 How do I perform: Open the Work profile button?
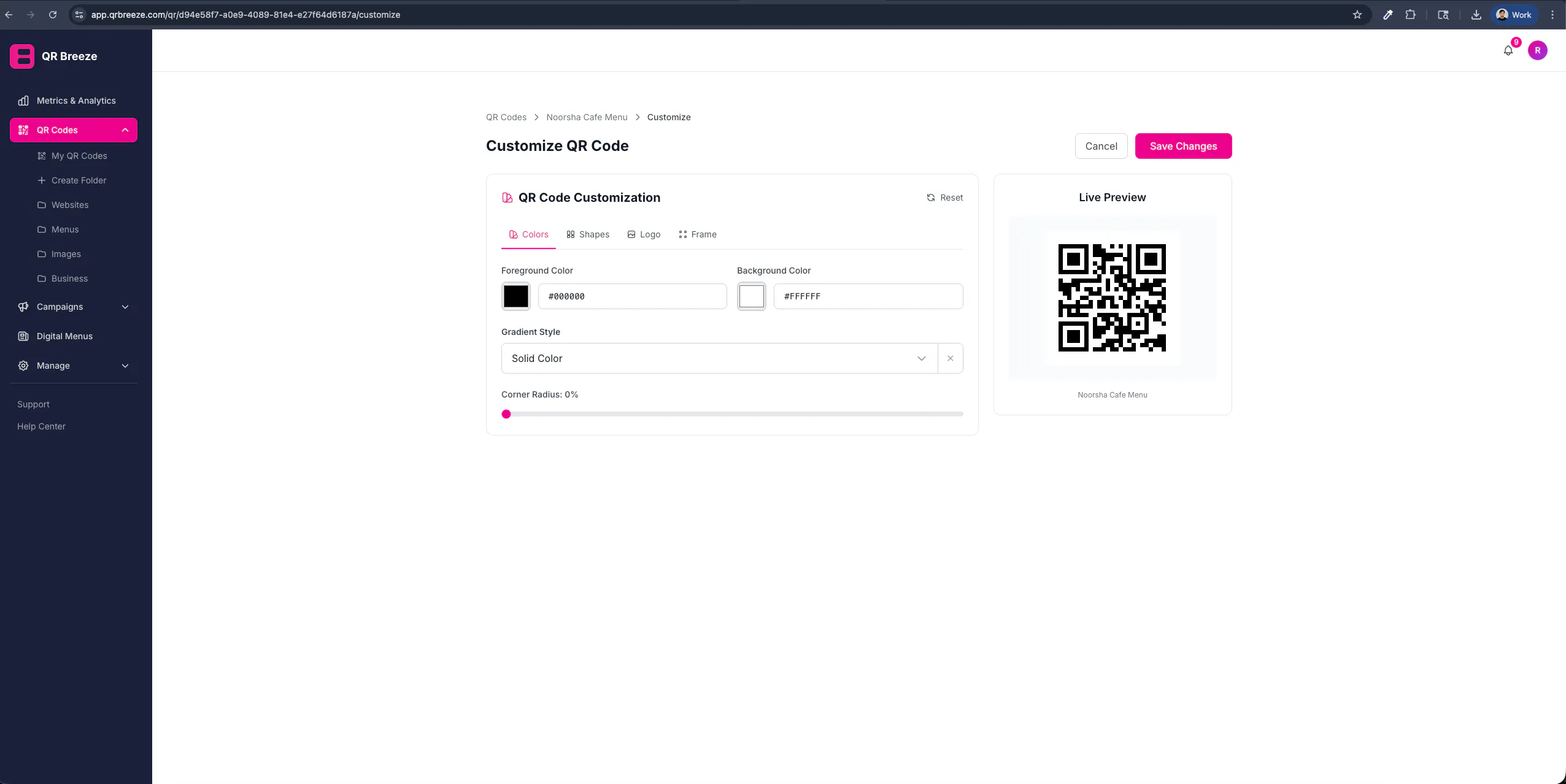(1514, 15)
